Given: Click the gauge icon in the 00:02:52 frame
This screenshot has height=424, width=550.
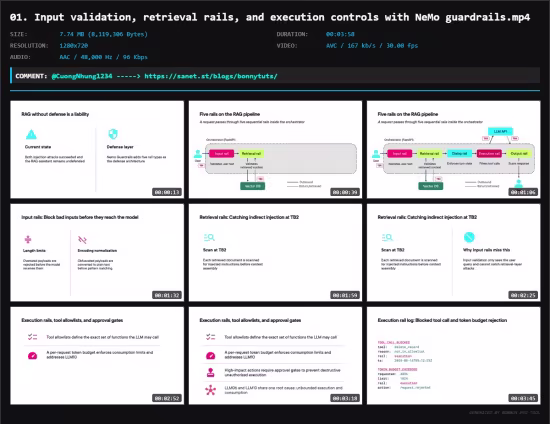Looking at the screenshot, I should pos(32,356).
